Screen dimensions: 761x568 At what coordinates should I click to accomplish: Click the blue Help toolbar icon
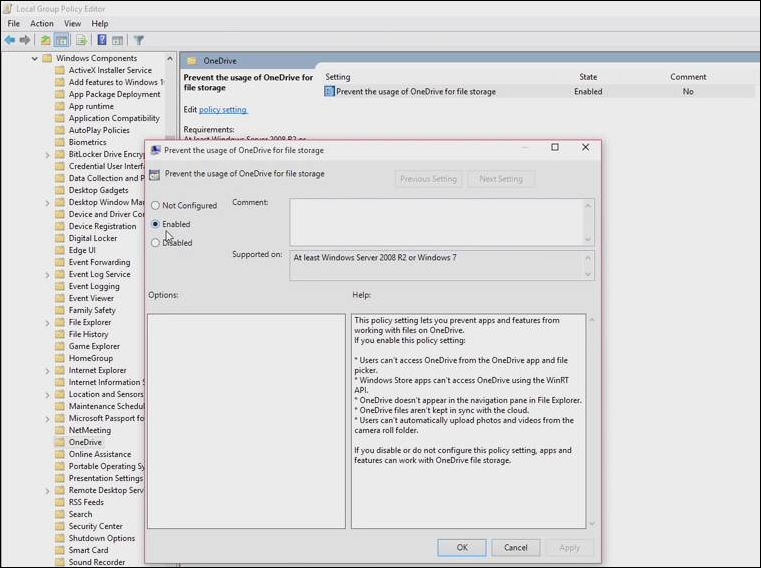click(x=102, y=40)
